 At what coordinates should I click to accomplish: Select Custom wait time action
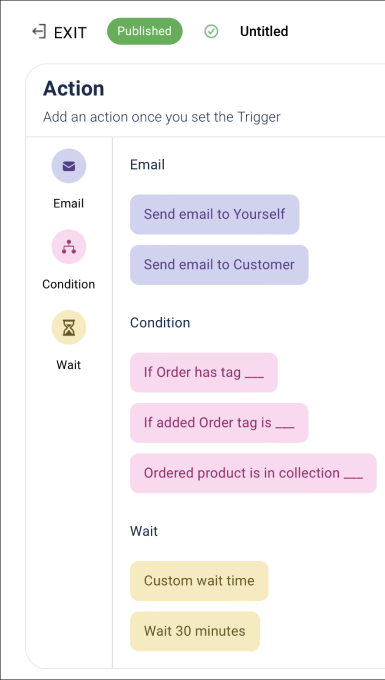click(199, 581)
